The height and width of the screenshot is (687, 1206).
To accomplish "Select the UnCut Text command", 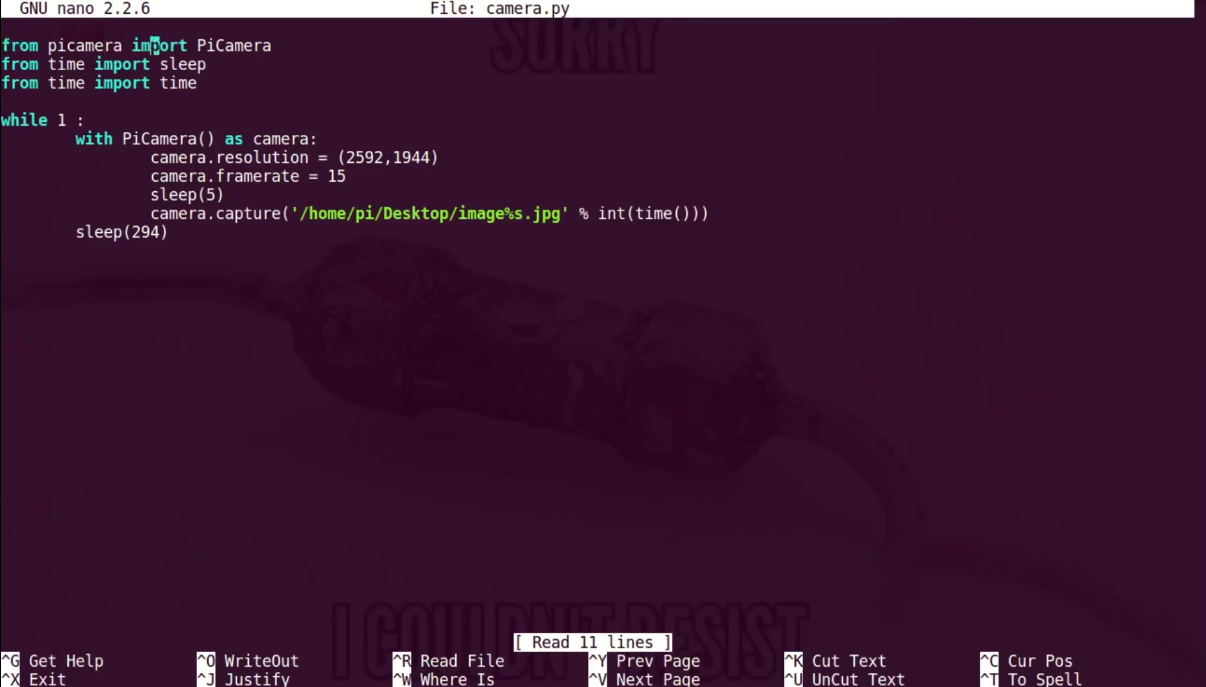I will (855, 679).
